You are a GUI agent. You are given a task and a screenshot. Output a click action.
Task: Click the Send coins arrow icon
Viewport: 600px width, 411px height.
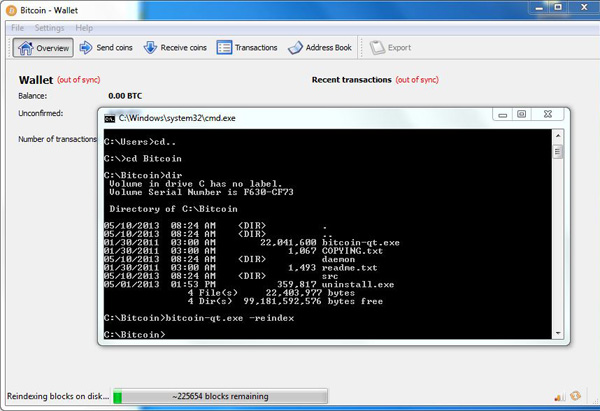86,48
